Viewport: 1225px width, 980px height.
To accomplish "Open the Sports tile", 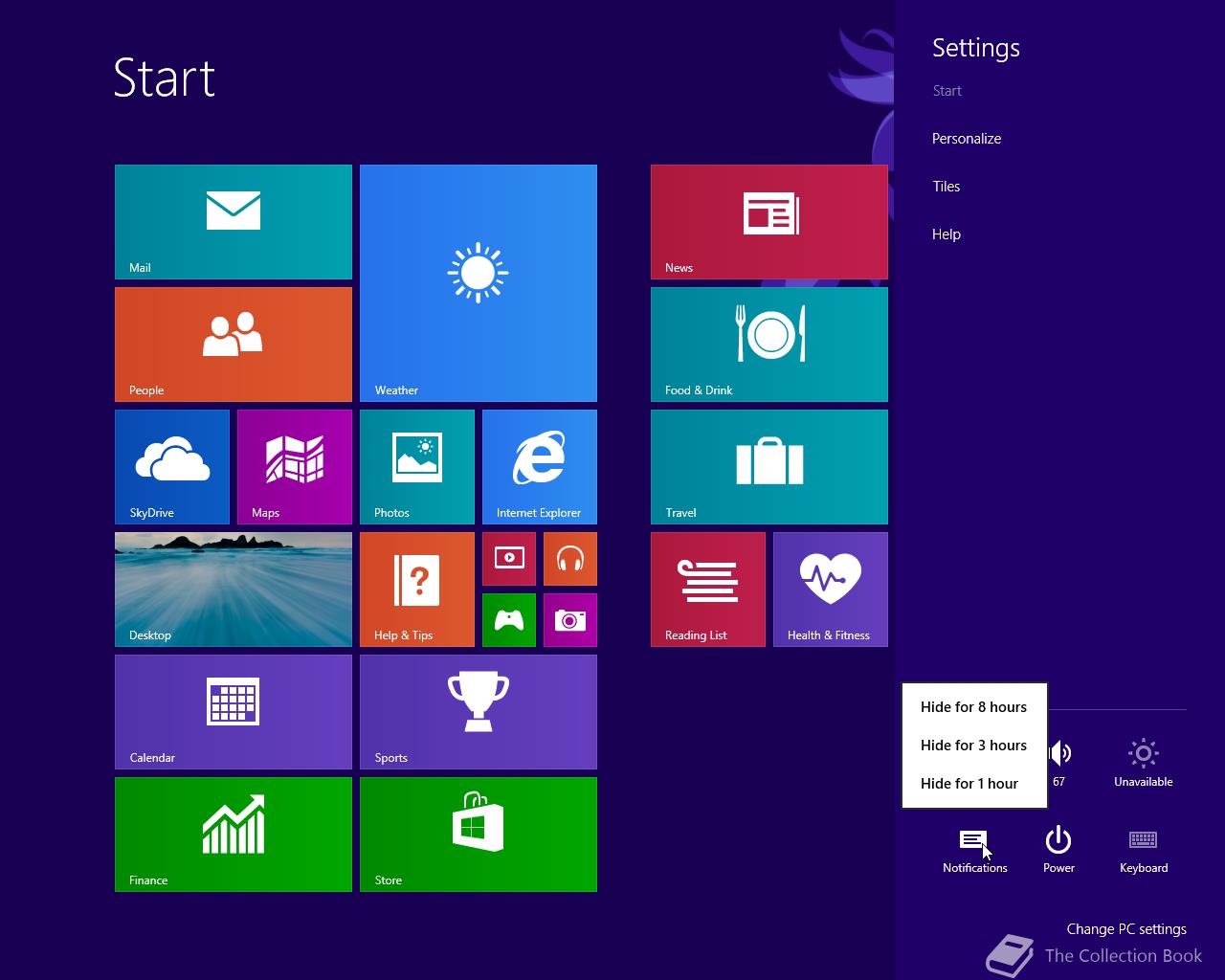I will coord(479,712).
